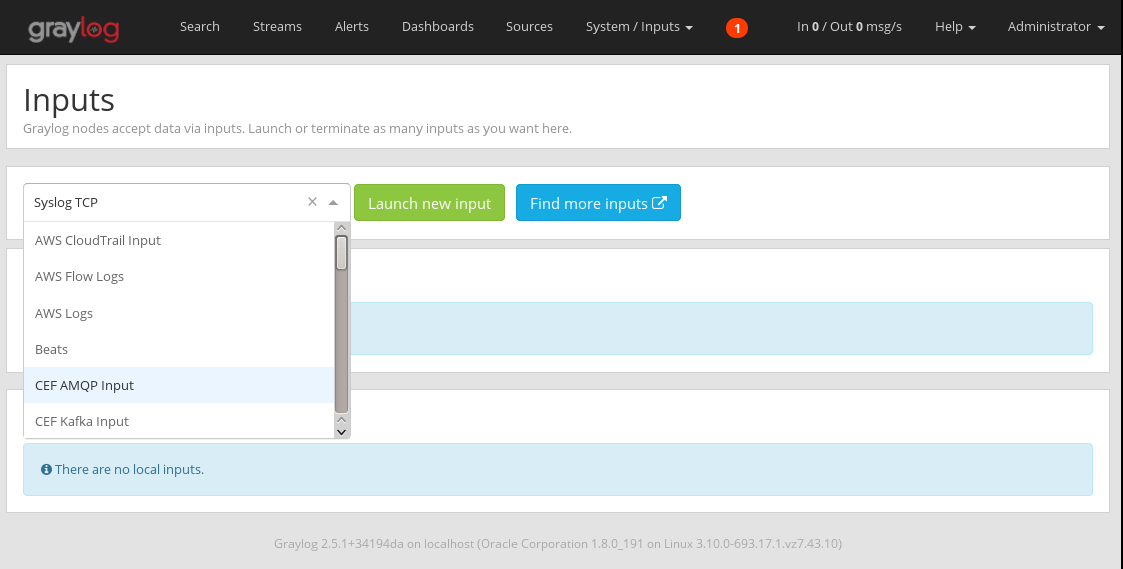
Task: Select AWS CloudTrail Input option
Action: (x=179, y=241)
